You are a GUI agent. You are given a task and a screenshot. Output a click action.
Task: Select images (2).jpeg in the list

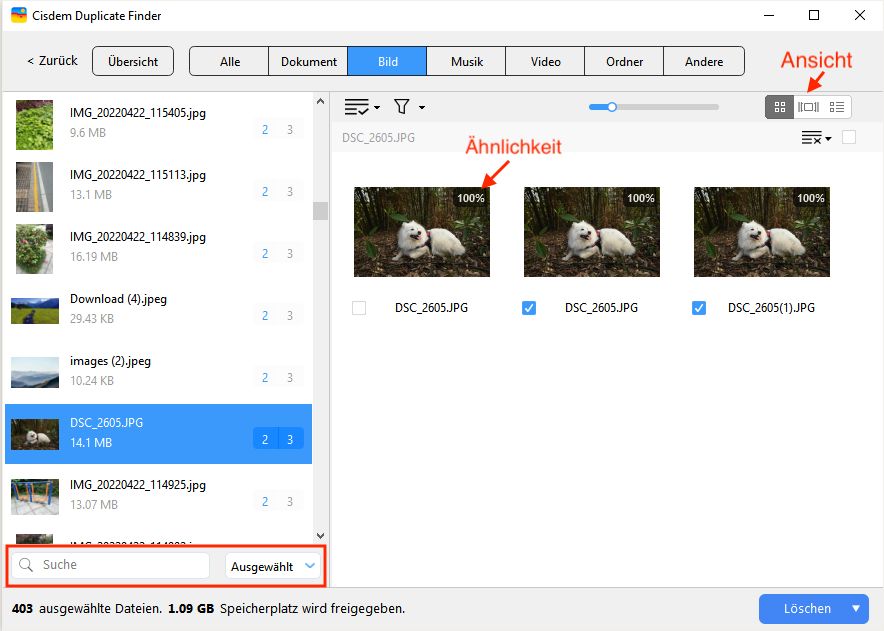(x=158, y=372)
